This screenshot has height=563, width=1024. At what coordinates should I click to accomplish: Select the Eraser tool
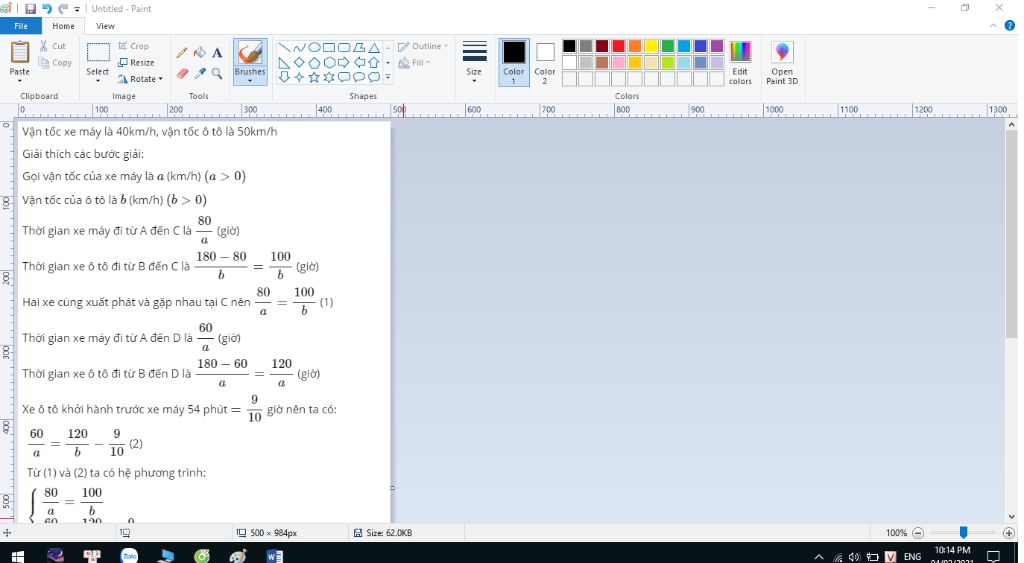click(x=182, y=73)
